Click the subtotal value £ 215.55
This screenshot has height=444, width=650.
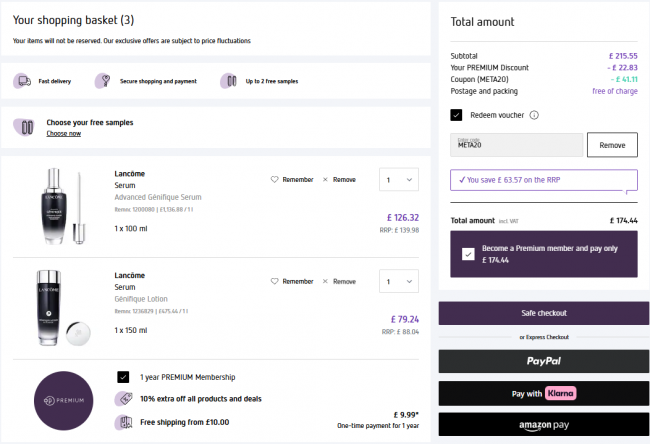pyautogui.click(x=623, y=56)
